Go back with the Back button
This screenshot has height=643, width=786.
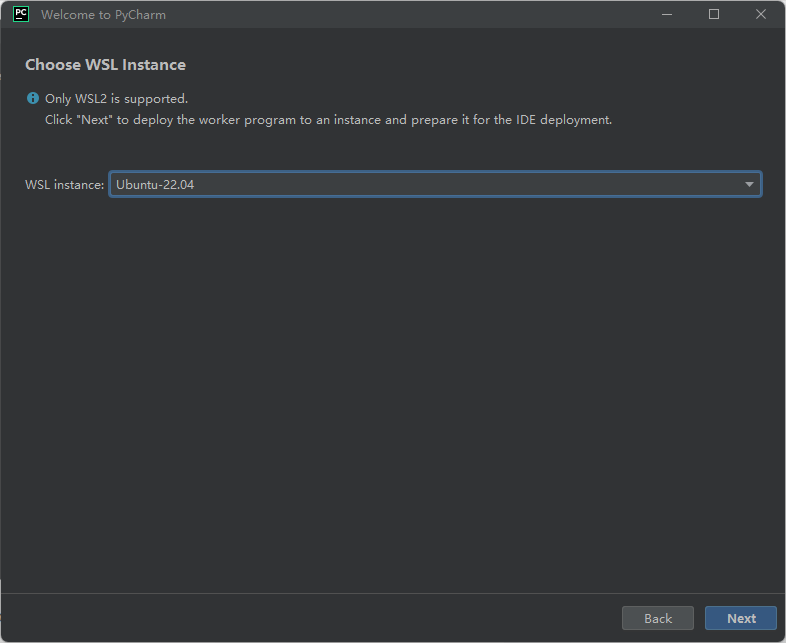(x=658, y=618)
